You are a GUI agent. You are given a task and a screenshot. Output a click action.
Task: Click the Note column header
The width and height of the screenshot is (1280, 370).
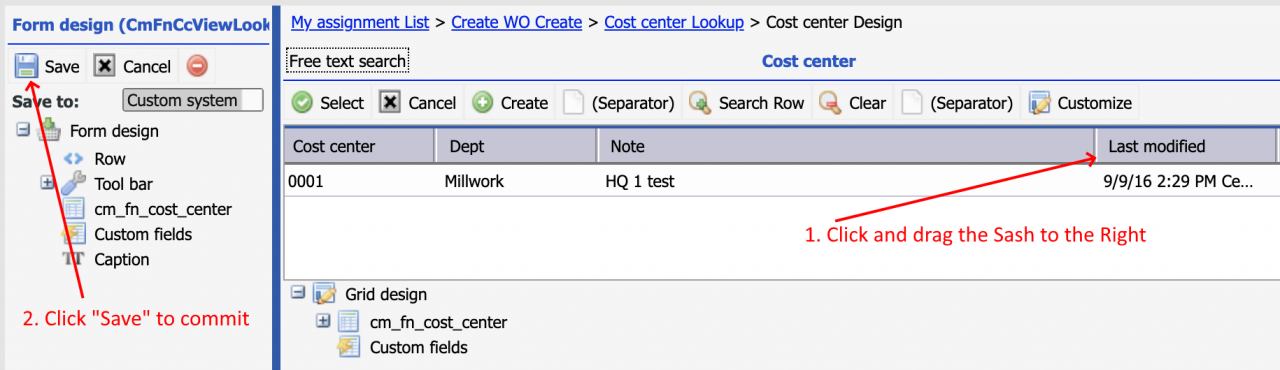pos(846,146)
